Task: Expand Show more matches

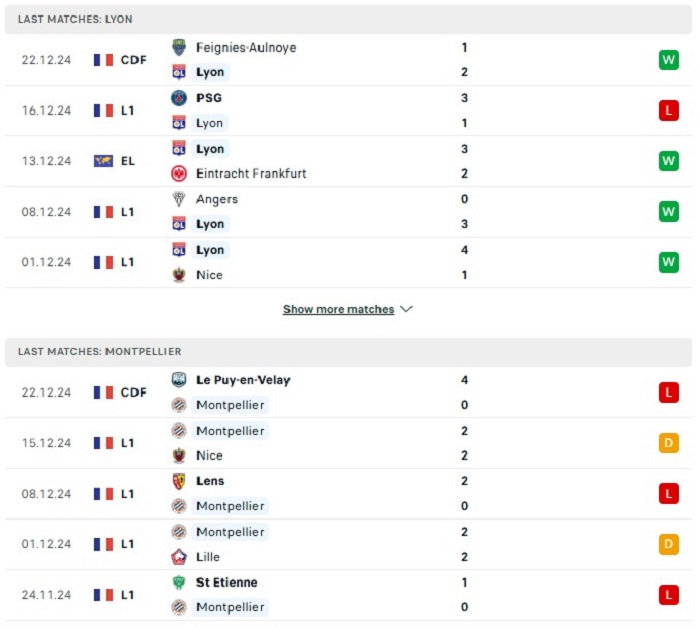Action: coord(338,310)
